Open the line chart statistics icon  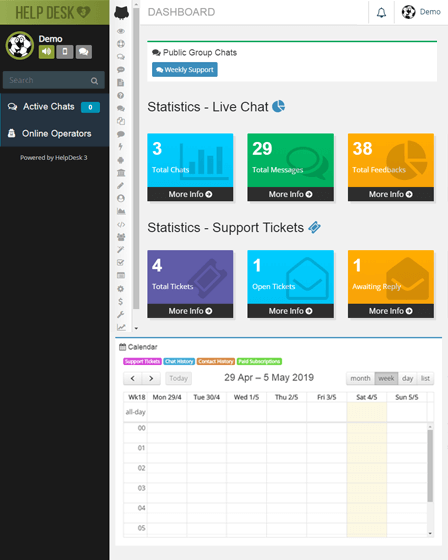[121, 327]
